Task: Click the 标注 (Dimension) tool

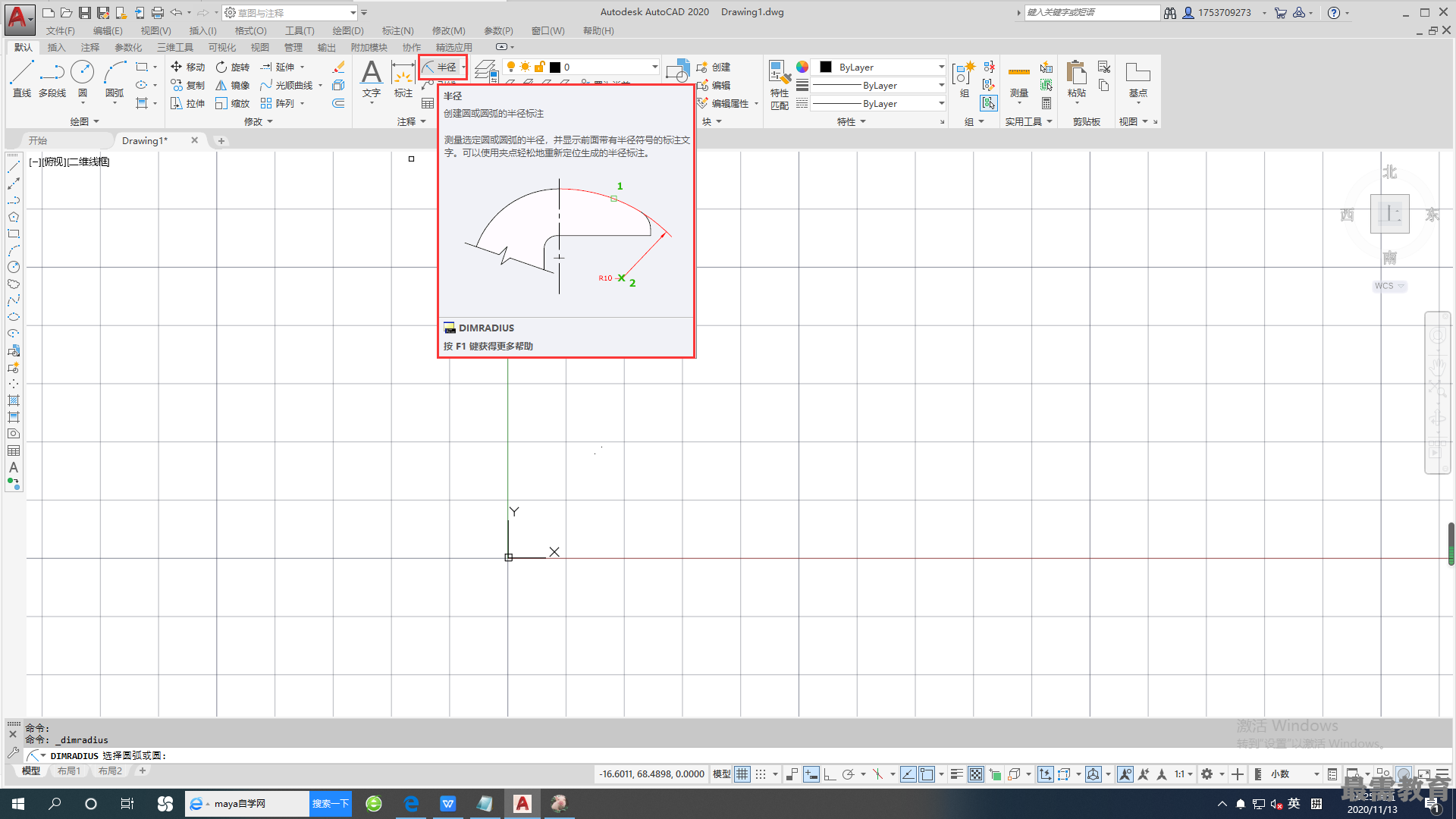Action: [403, 80]
